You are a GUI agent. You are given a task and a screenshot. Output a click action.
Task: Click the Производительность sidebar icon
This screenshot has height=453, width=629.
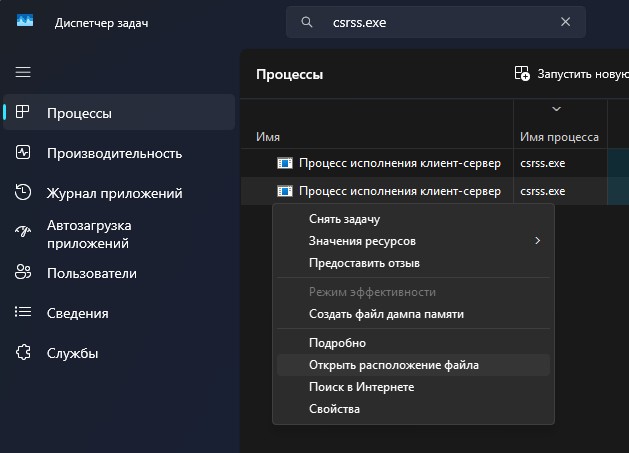click(22, 152)
